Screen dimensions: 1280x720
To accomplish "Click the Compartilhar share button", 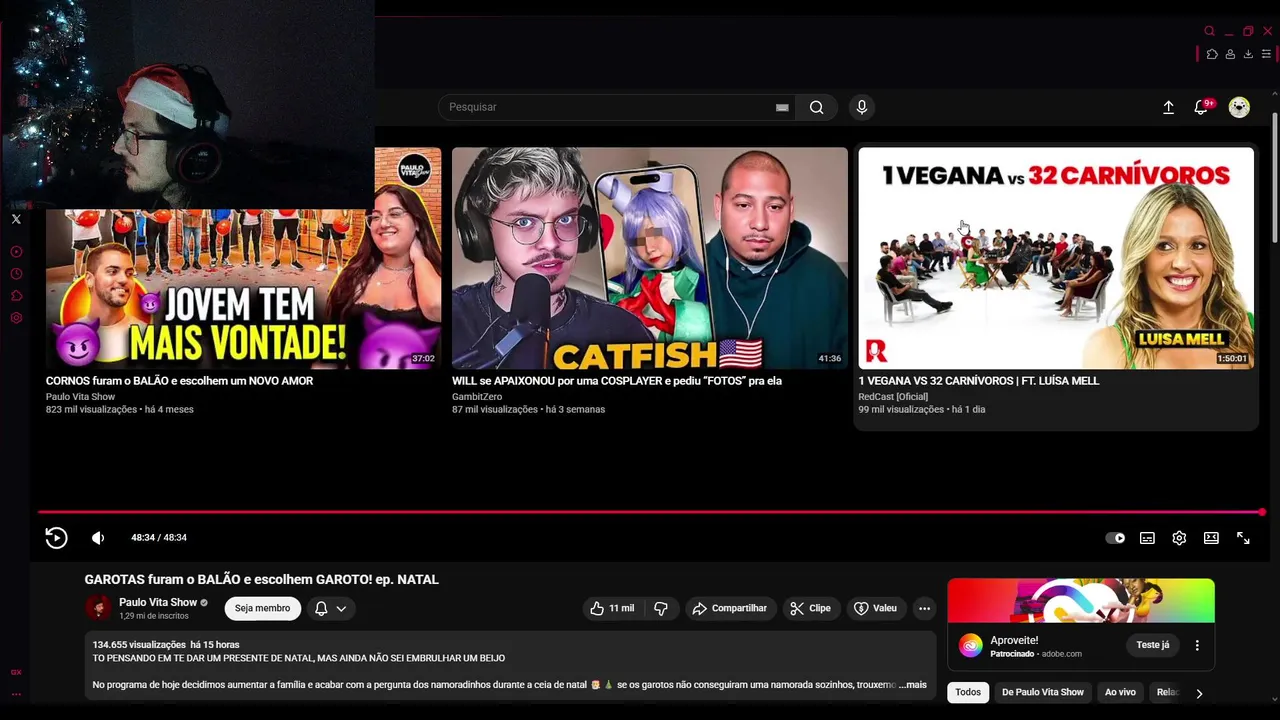I will coord(730,608).
